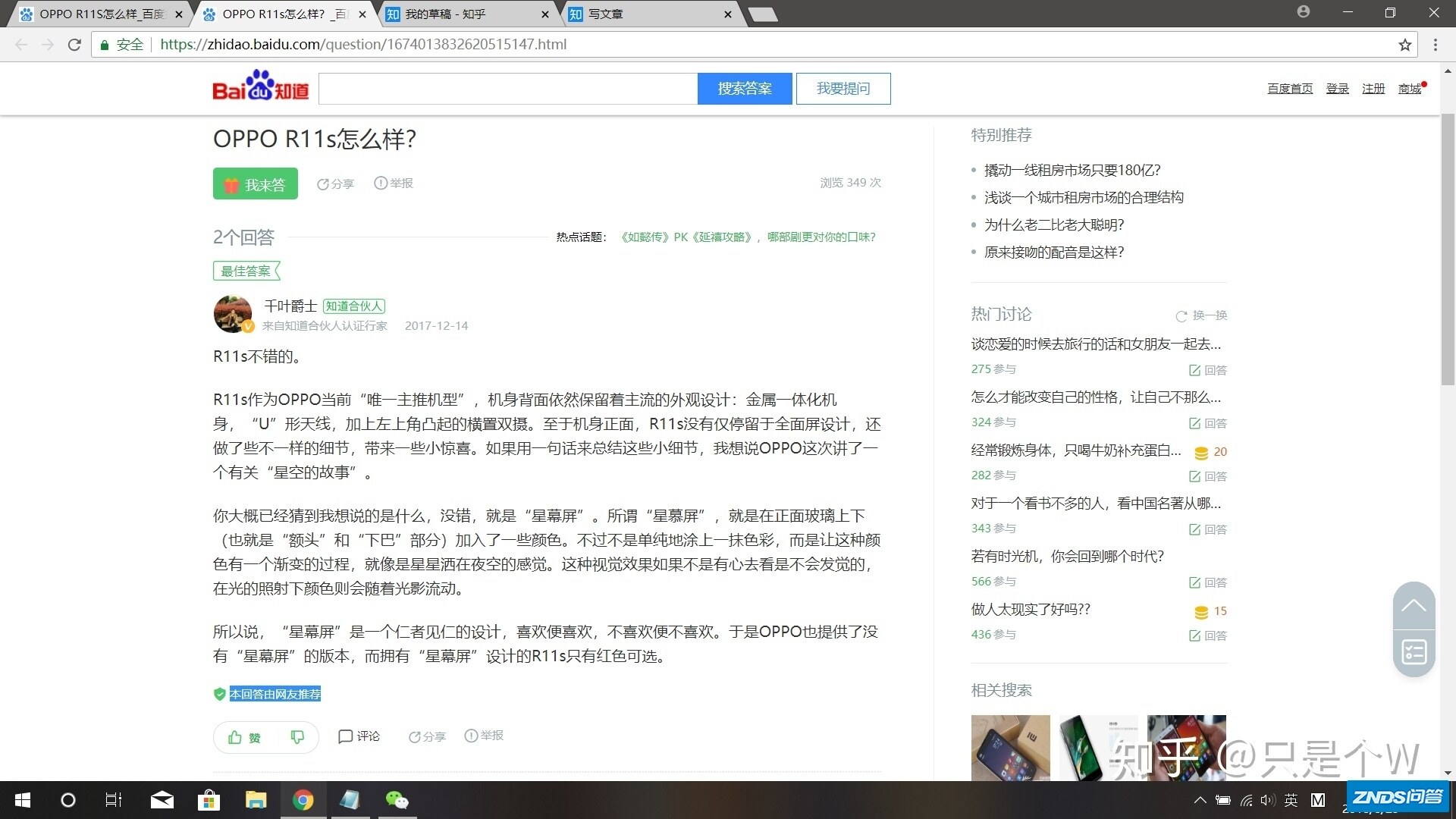Viewport: 1456px width, 819px height.
Task: Switch to the first tab OPPO R11S怎么样_百度
Action: (102, 14)
